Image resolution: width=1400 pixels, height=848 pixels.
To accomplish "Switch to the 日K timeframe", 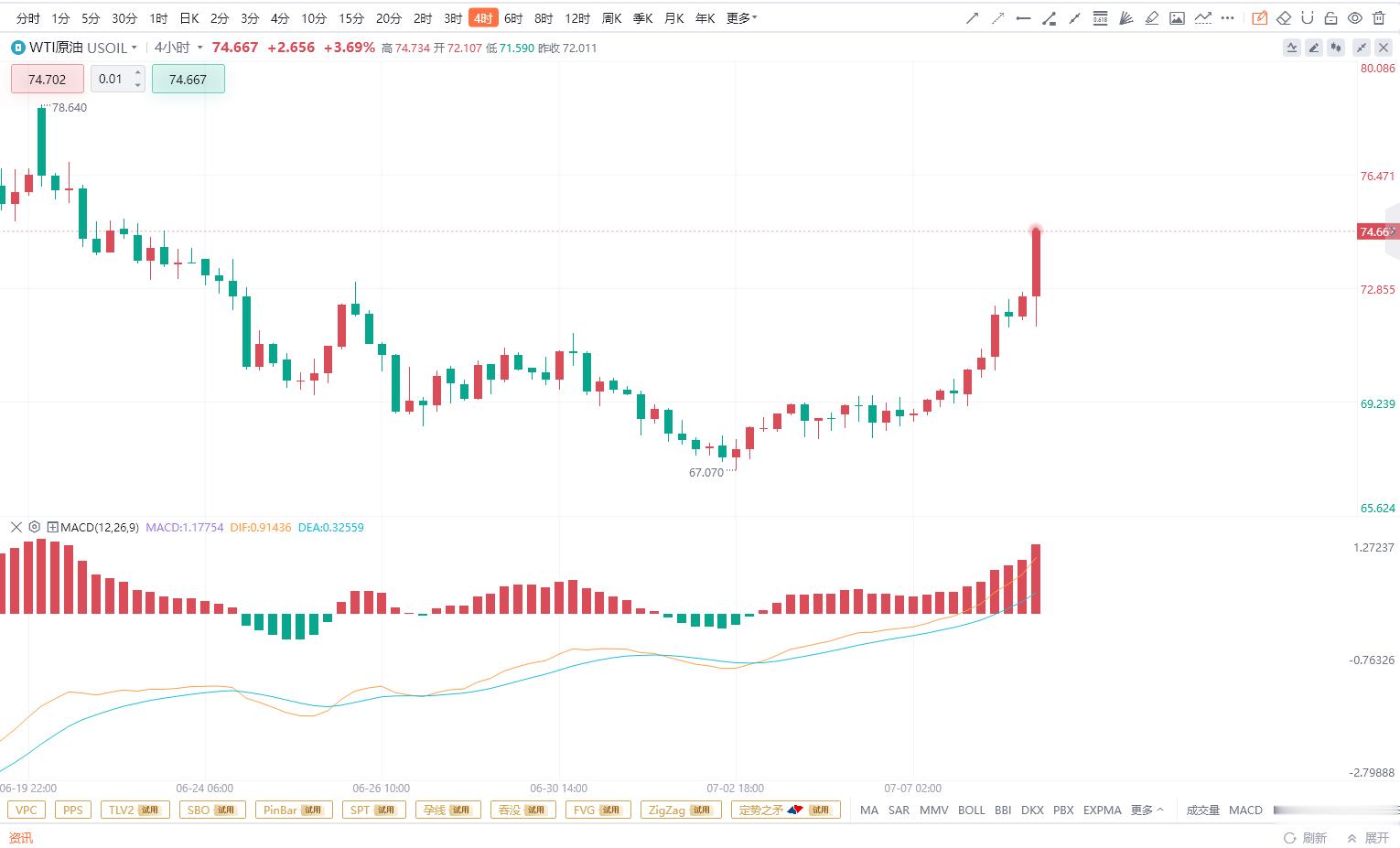I will click(188, 18).
